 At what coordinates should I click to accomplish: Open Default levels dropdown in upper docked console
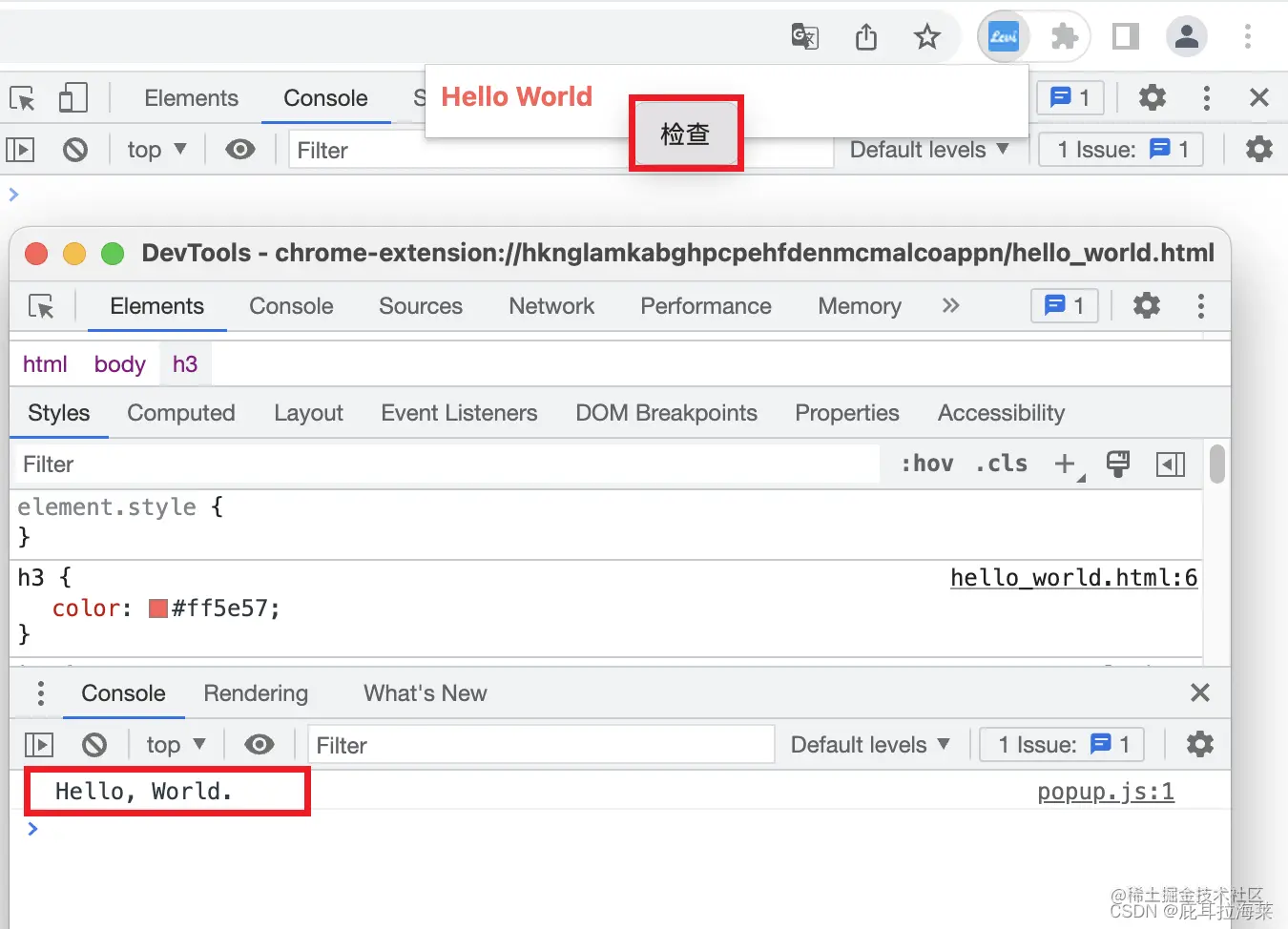(x=928, y=150)
